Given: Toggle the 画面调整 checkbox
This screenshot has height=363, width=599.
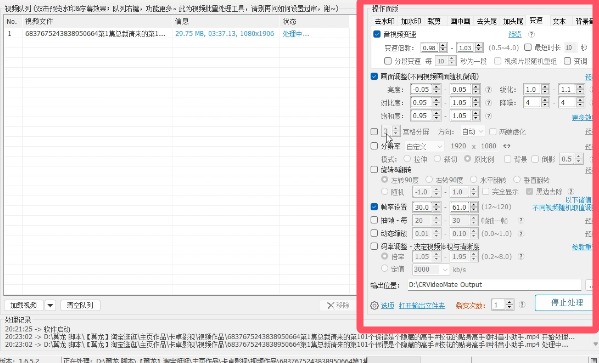Looking at the screenshot, I should [x=374, y=76].
